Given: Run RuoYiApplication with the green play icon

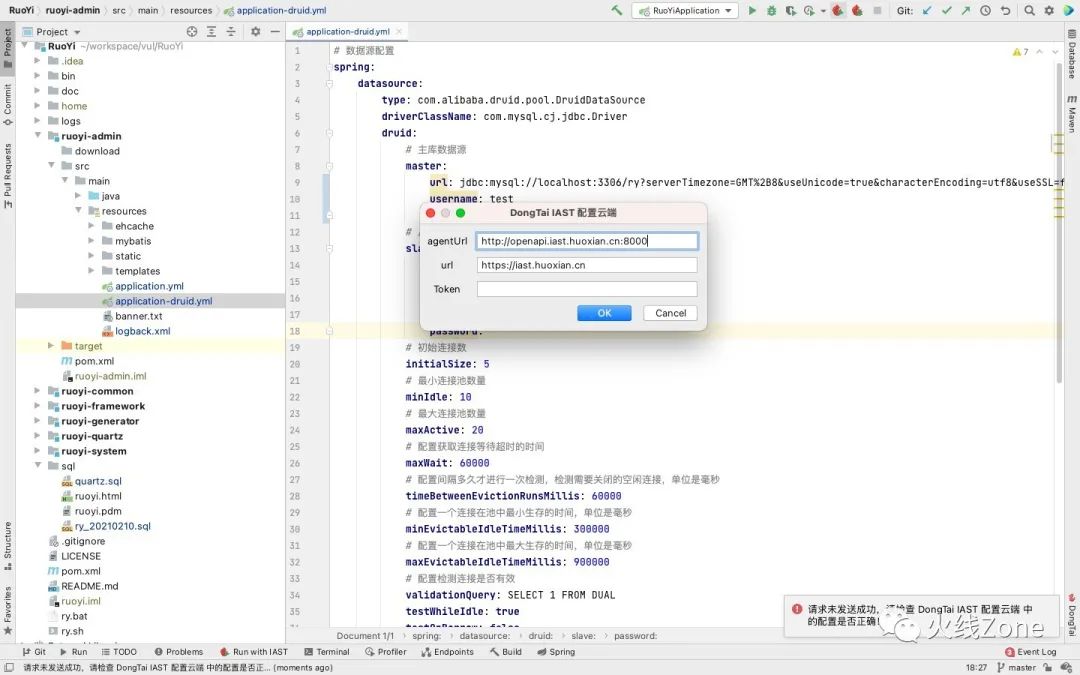Looking at the screenshot, I should 752,10.
